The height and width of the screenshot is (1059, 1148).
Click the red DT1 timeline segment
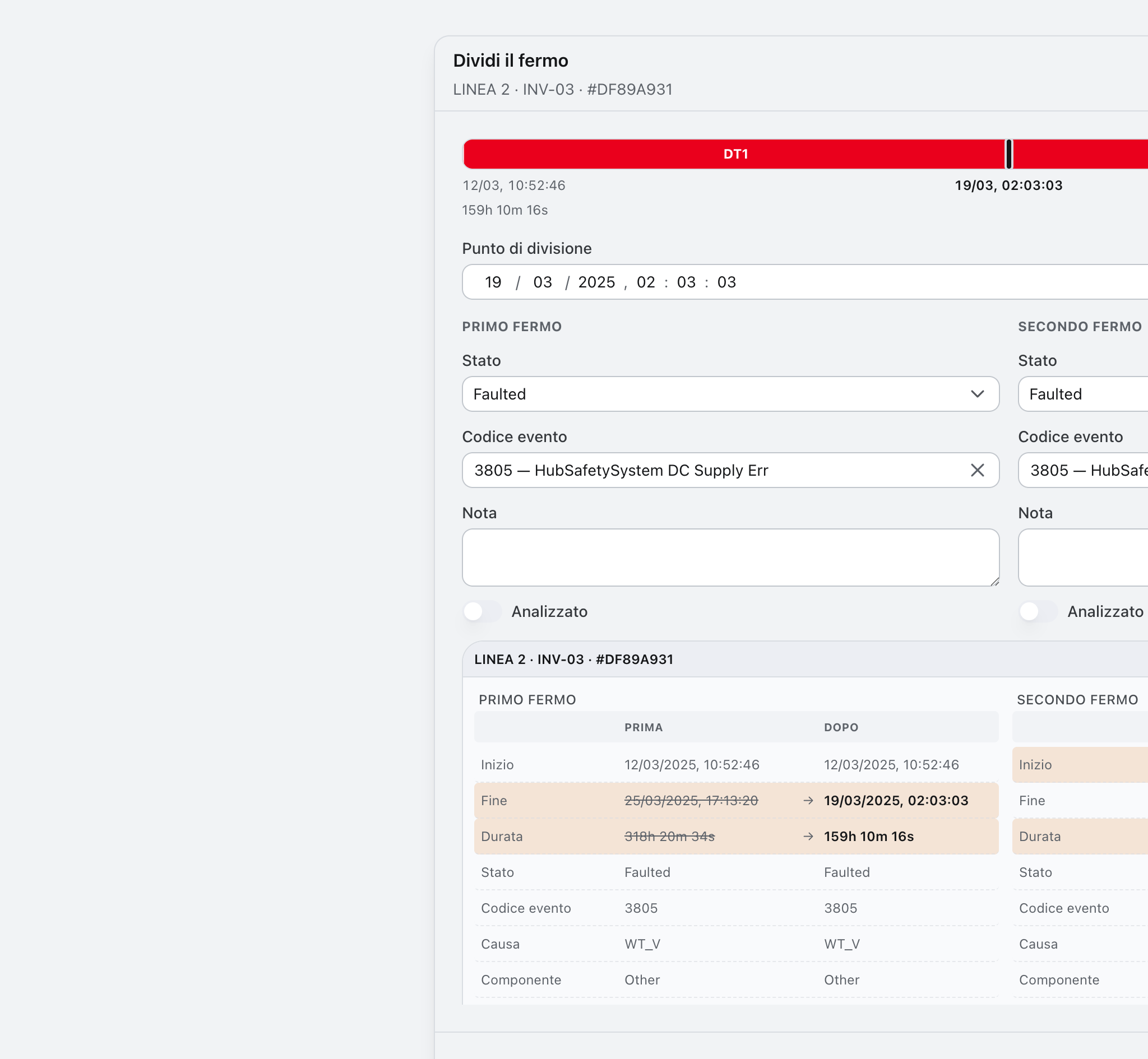tap(734, 154)
